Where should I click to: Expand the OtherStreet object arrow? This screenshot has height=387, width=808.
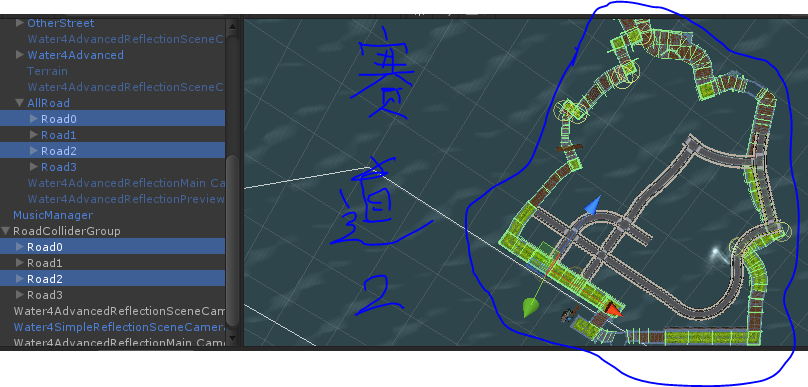click(x=20, y=23)
